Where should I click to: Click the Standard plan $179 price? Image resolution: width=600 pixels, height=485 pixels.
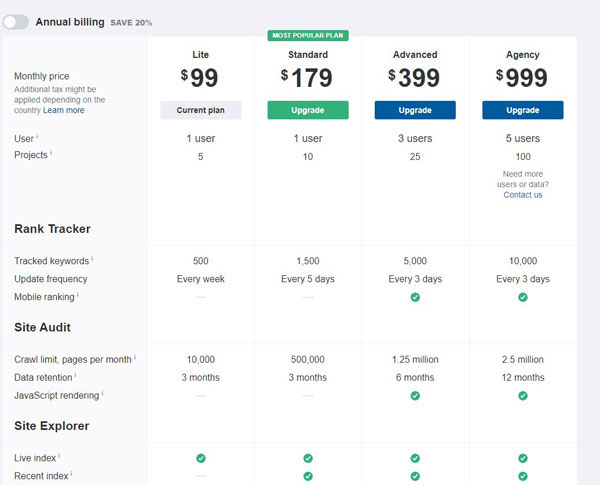[x=307, y=78]
